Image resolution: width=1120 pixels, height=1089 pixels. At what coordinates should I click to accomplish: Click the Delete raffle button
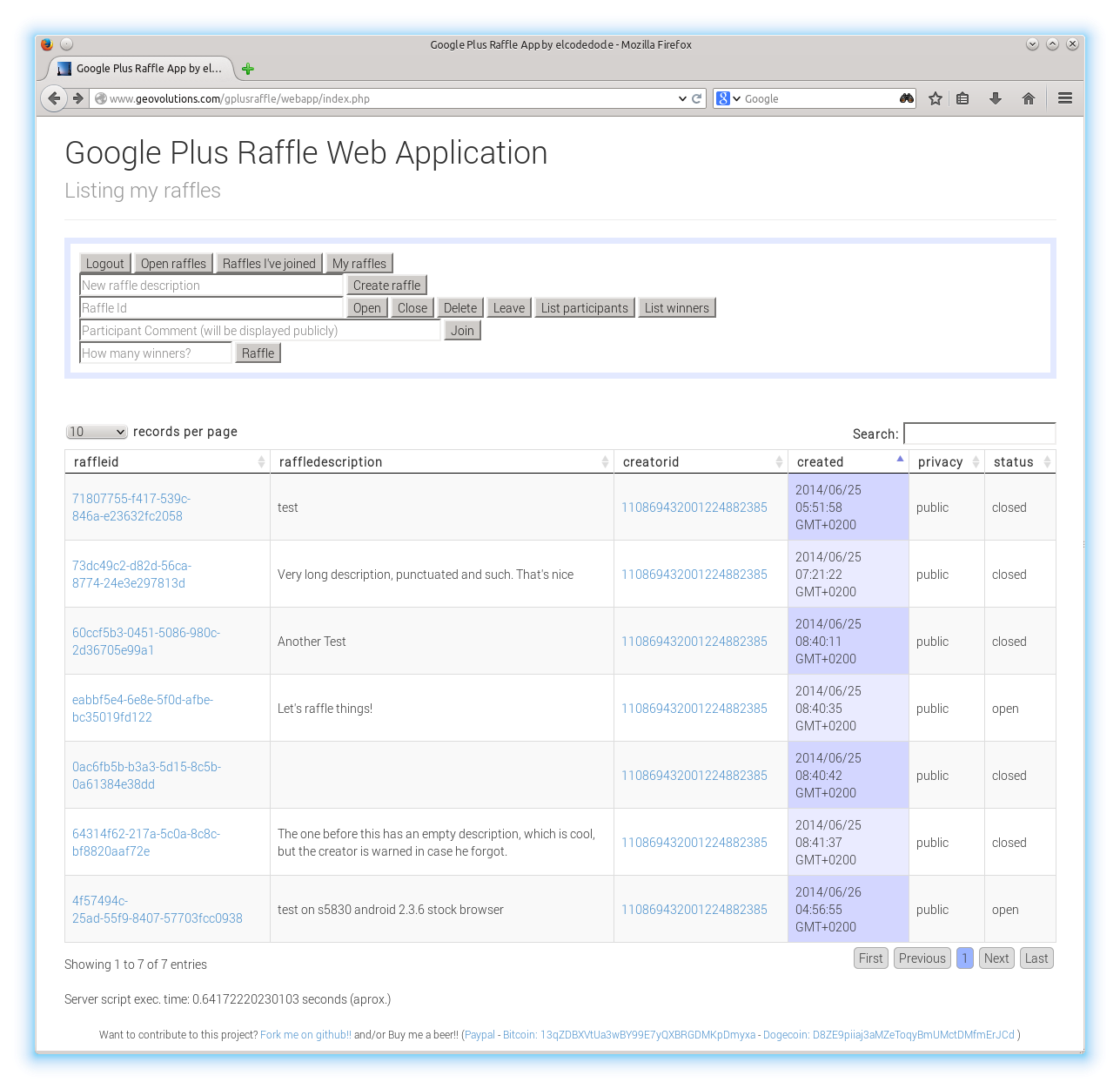click(460, 307)
